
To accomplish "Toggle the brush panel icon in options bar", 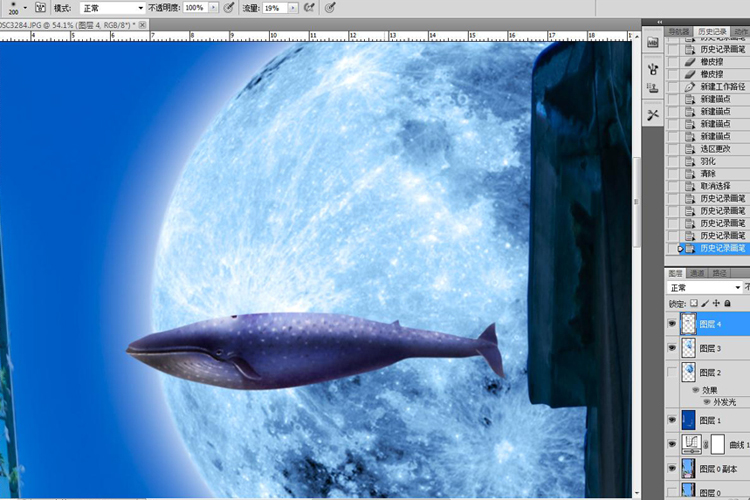I will tap(41, 7).
